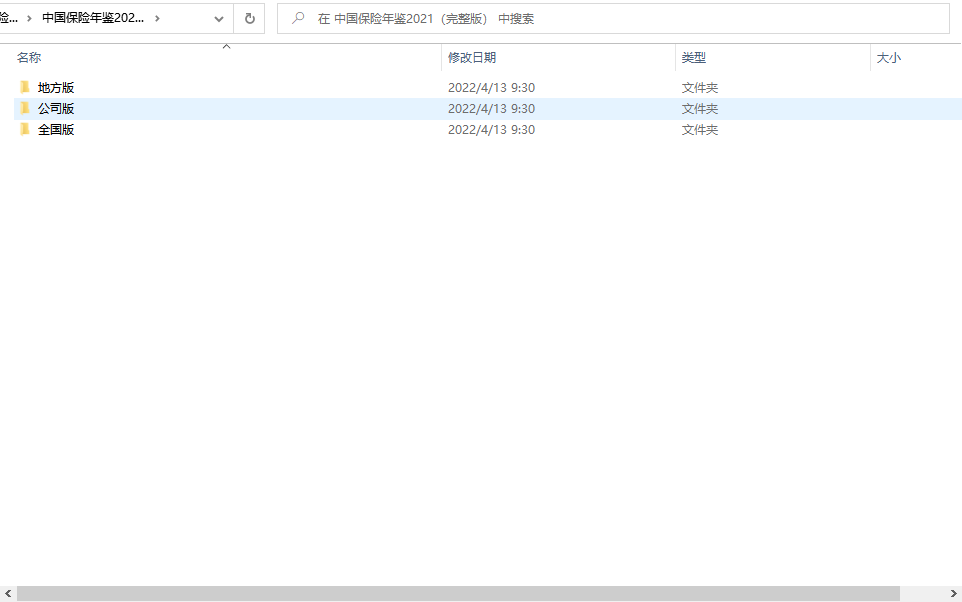Select the 公司版 folder name
The height and width of the screenshot is (602, 962).
[56, 109]
